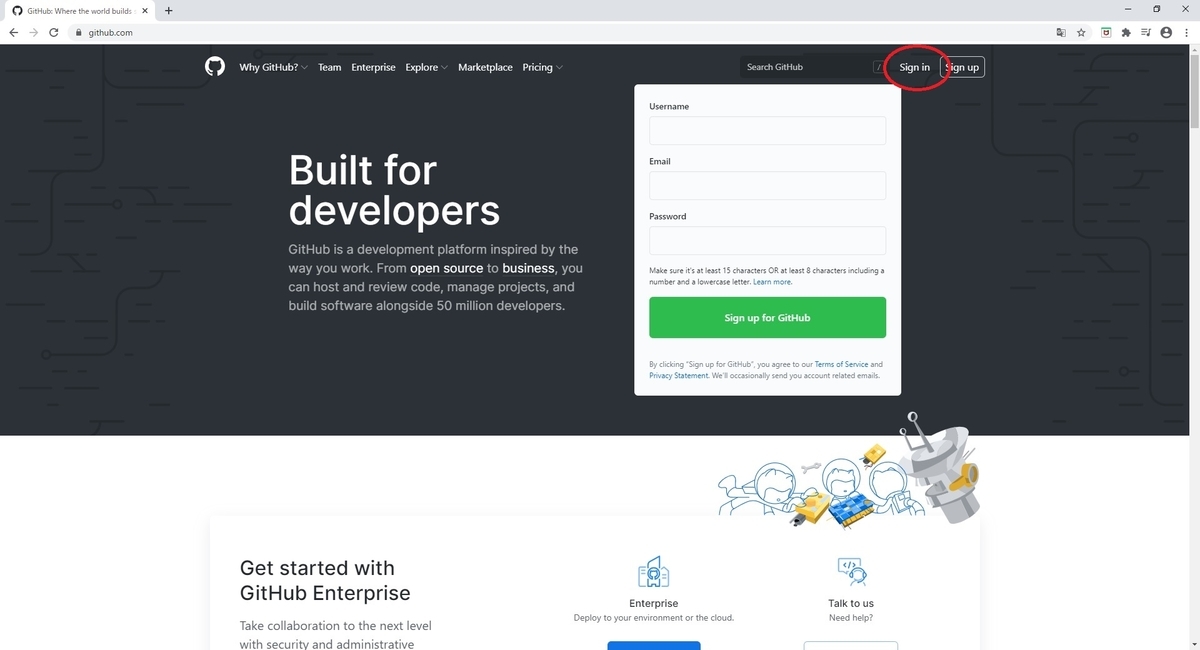Close the GitHub browser tab

[x=147, y=10]
